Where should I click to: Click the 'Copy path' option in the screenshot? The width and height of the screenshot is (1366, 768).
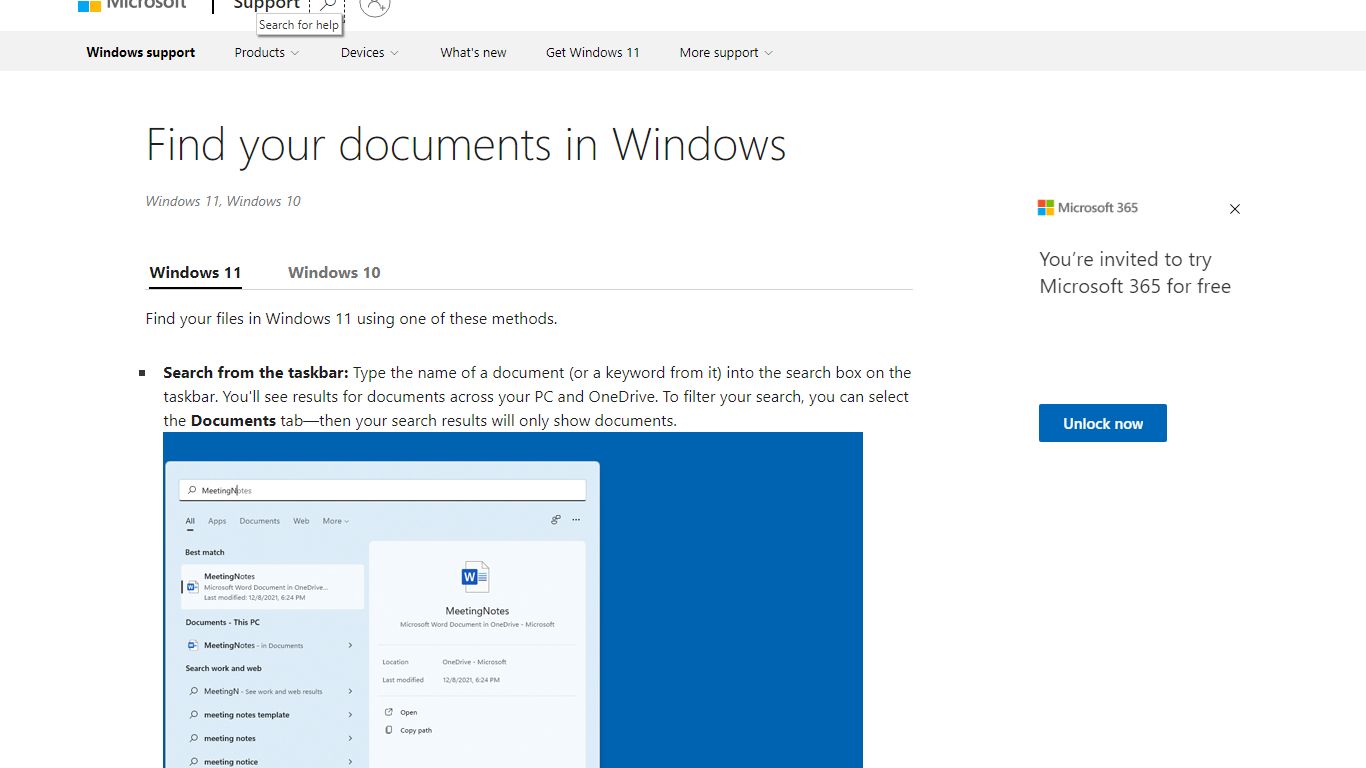pyautogui.click(x=416, y=731)
